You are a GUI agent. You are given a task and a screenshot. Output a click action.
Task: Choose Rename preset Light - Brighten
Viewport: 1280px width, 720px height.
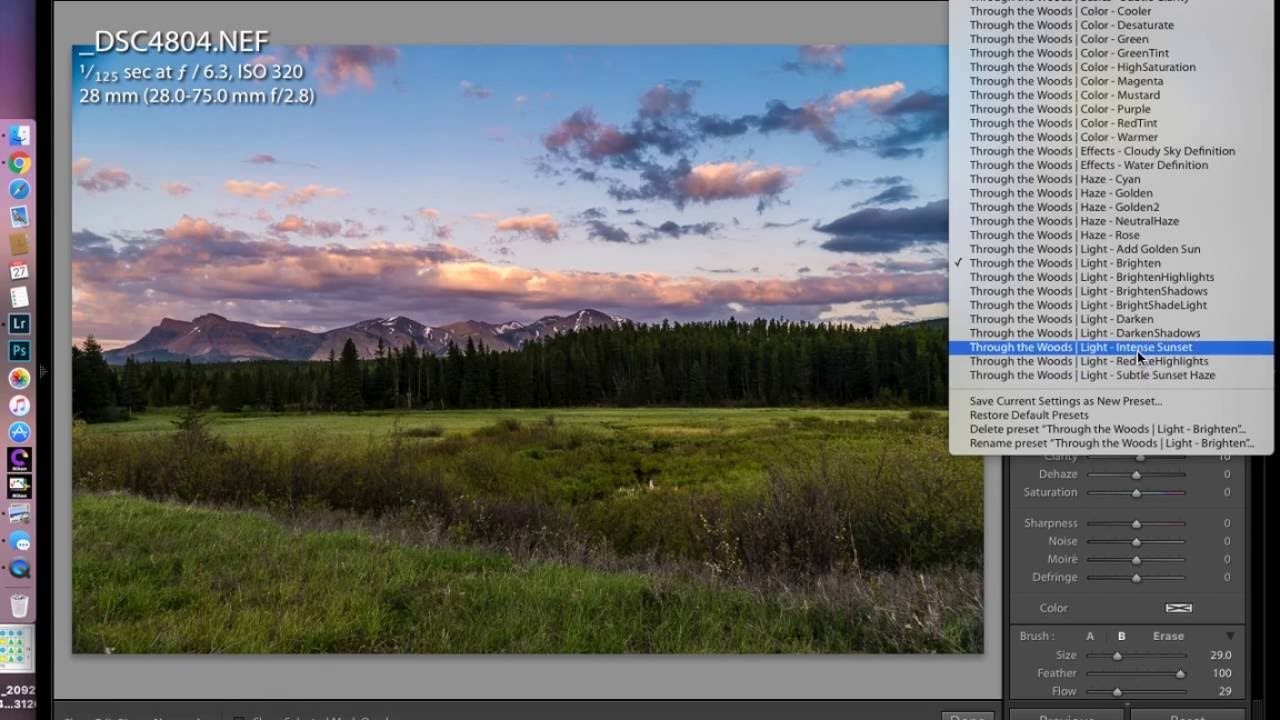(1110, 443)
